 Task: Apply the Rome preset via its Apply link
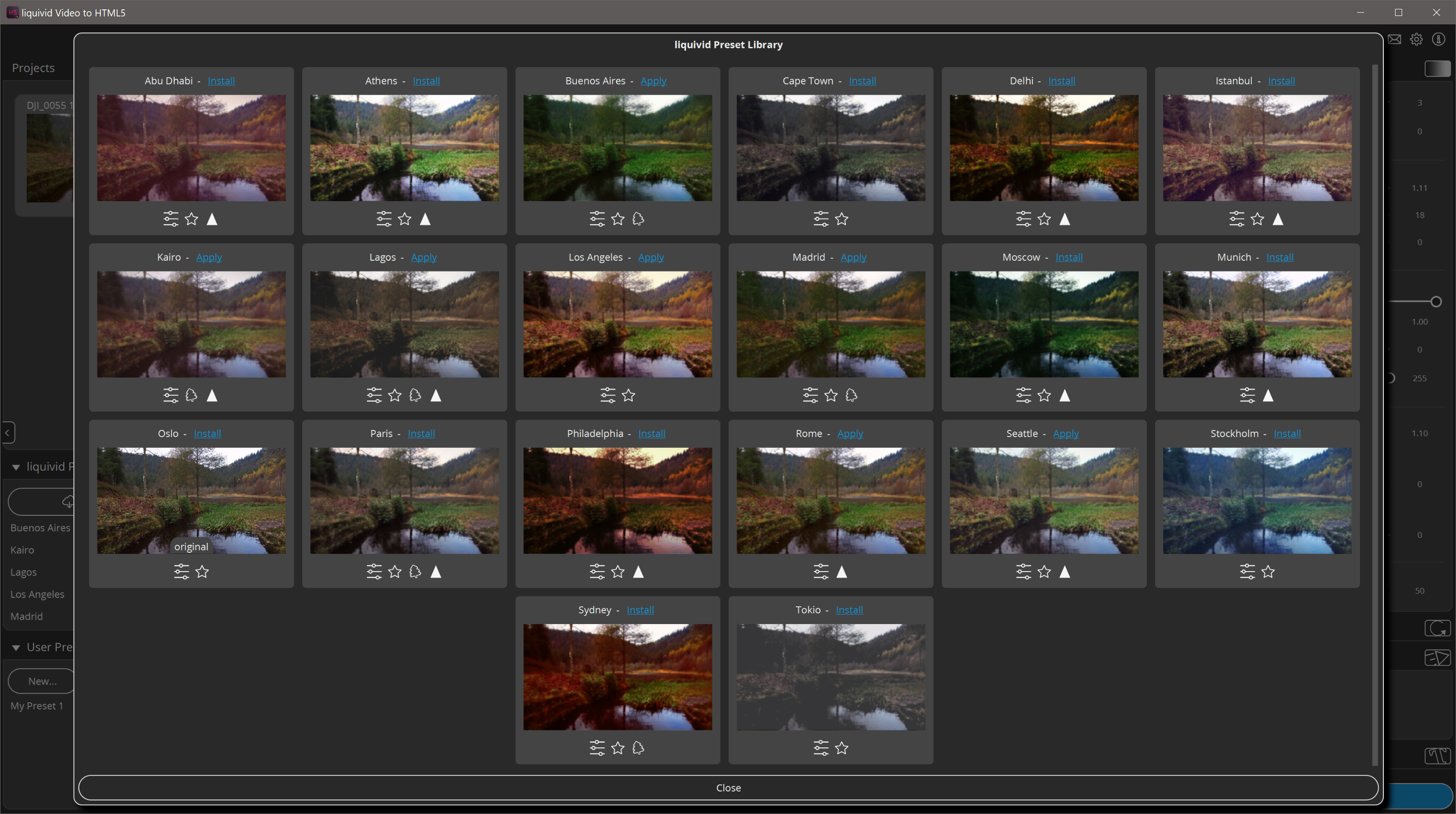tap(850, 433)
